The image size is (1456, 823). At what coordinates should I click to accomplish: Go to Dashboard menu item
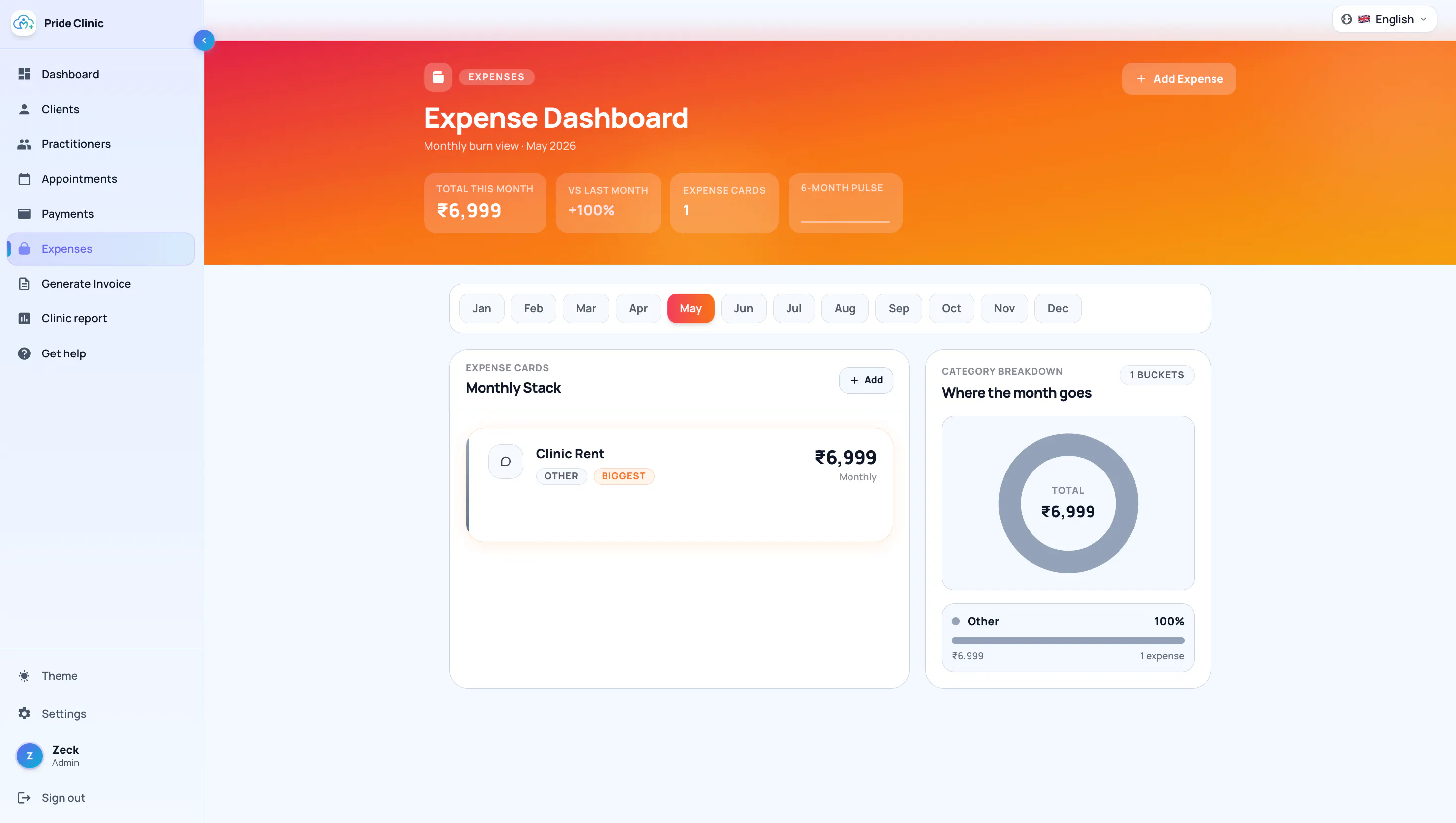[x=102, y=74]
